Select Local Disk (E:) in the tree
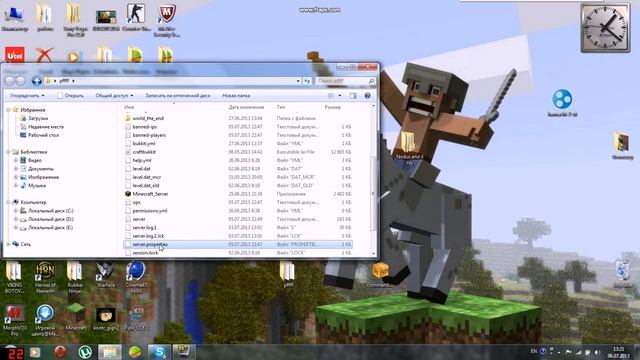Screen dimensions: 640x360 (47, 227)
